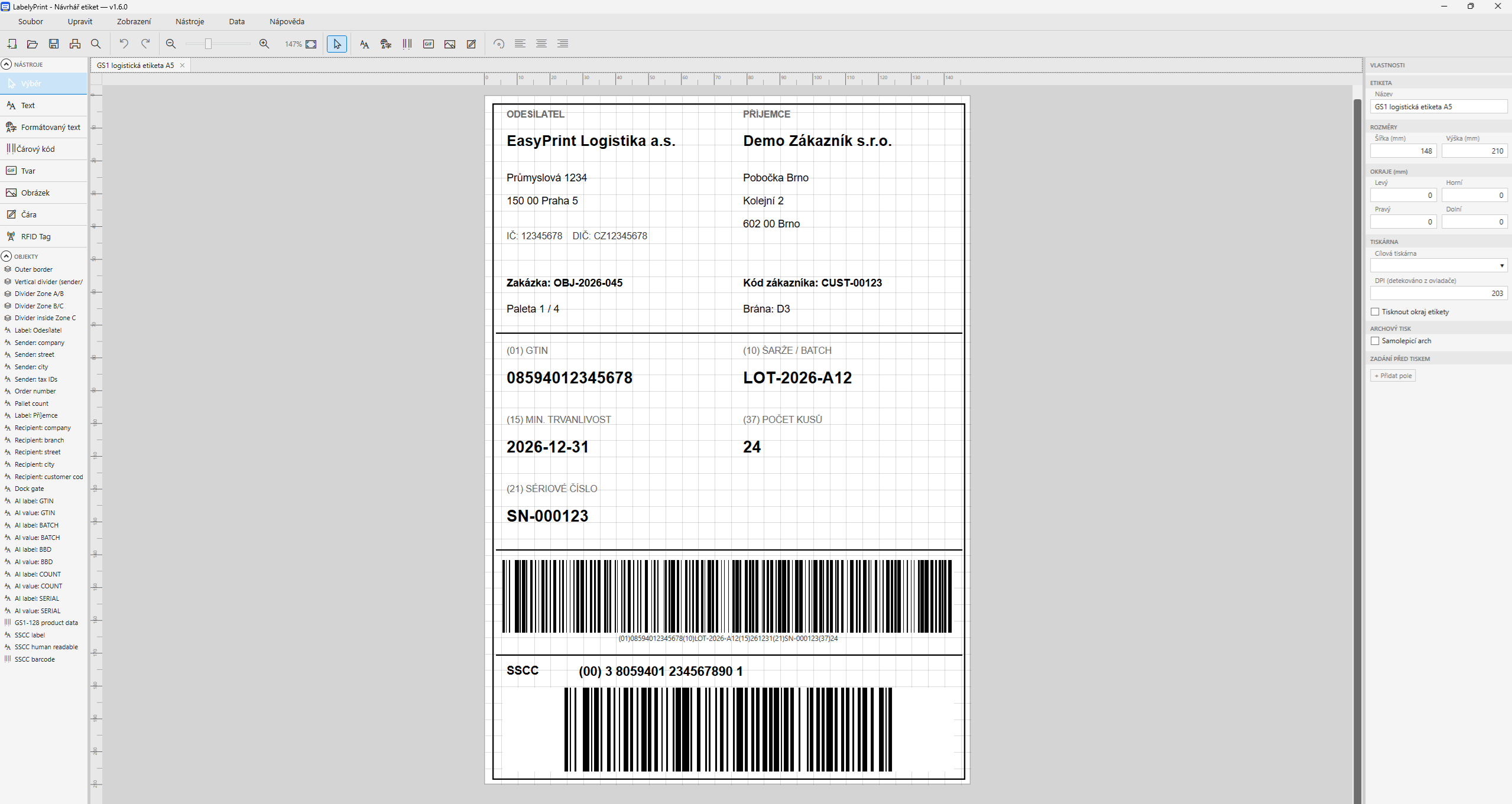Redo the last undone action
The image size is (1512, 804).
pyautogui.click(x=145, y=44)
